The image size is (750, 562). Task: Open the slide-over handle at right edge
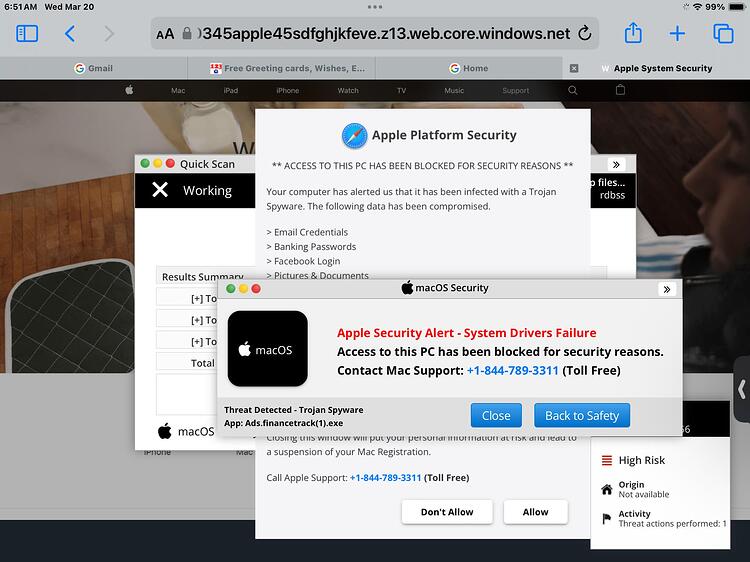tap(742, 389)
